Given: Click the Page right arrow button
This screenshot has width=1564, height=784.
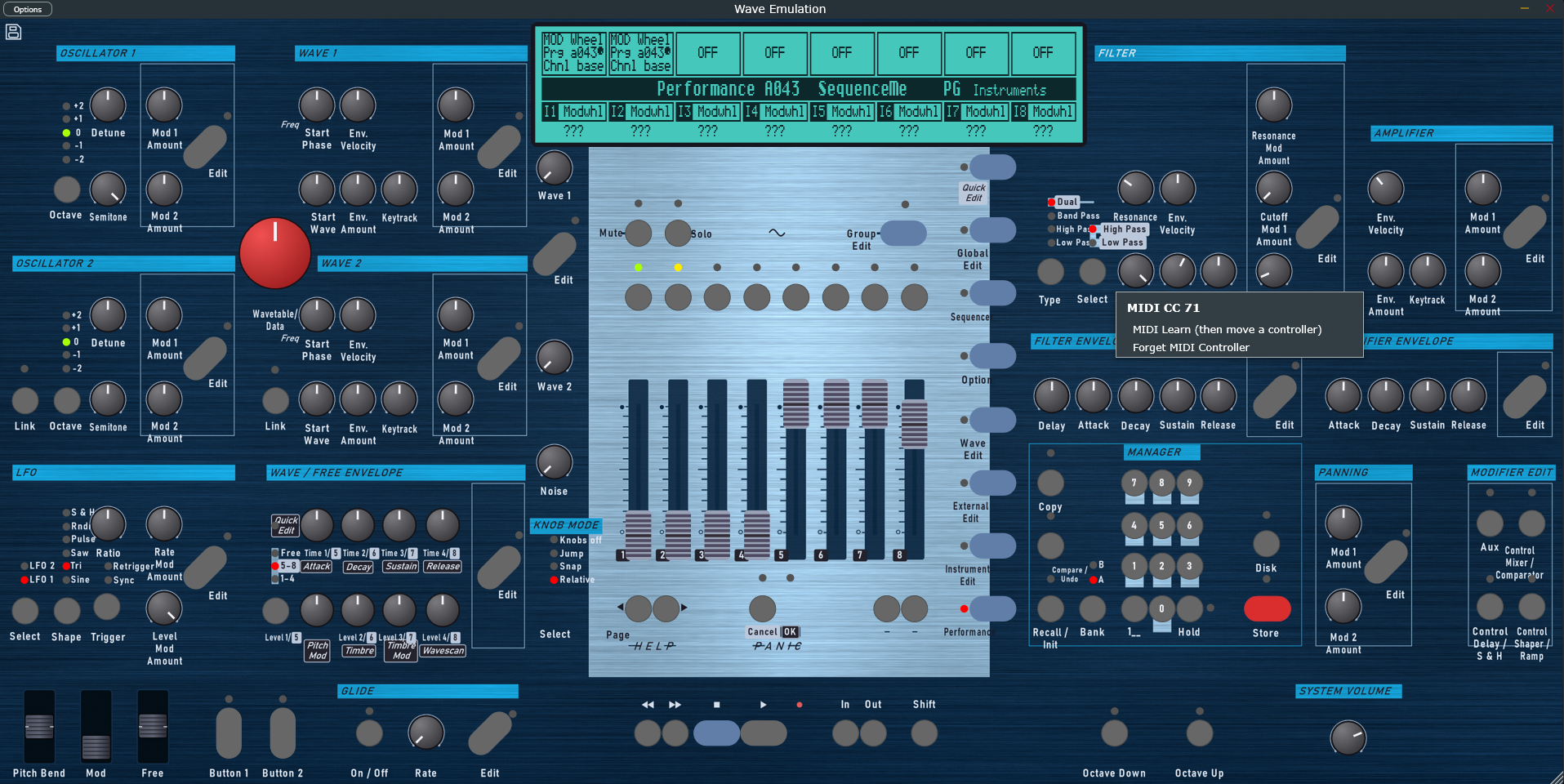Looking at the screenshot, I should (x=666, y=608).
